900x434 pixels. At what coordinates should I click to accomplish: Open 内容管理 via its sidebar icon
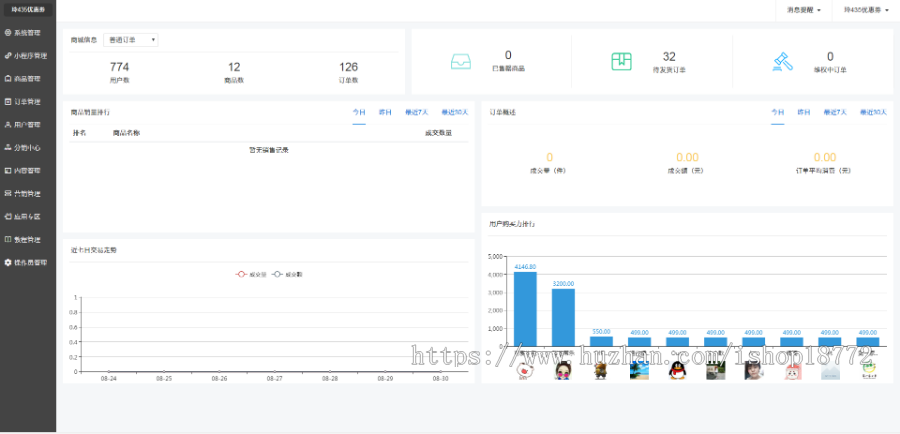(x=7, y=170)
